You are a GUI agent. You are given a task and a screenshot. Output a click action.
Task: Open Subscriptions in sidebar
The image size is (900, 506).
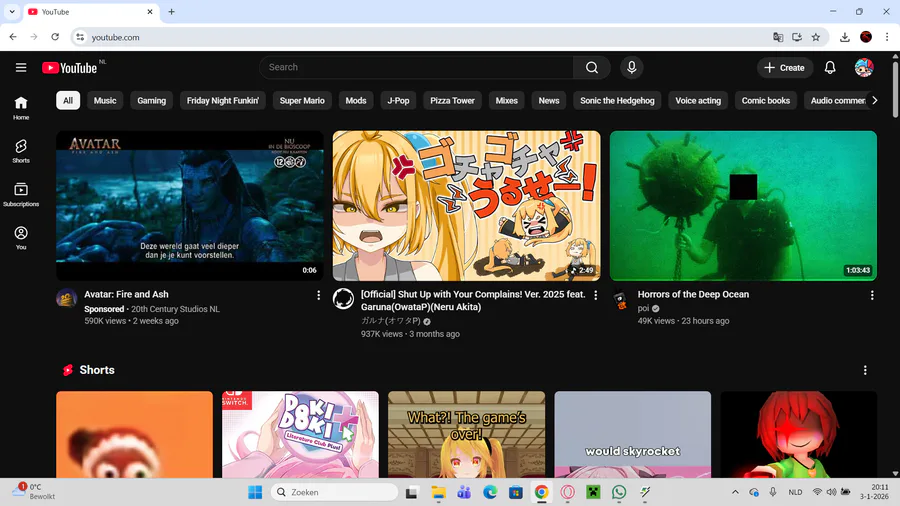[x=21, y=194]
